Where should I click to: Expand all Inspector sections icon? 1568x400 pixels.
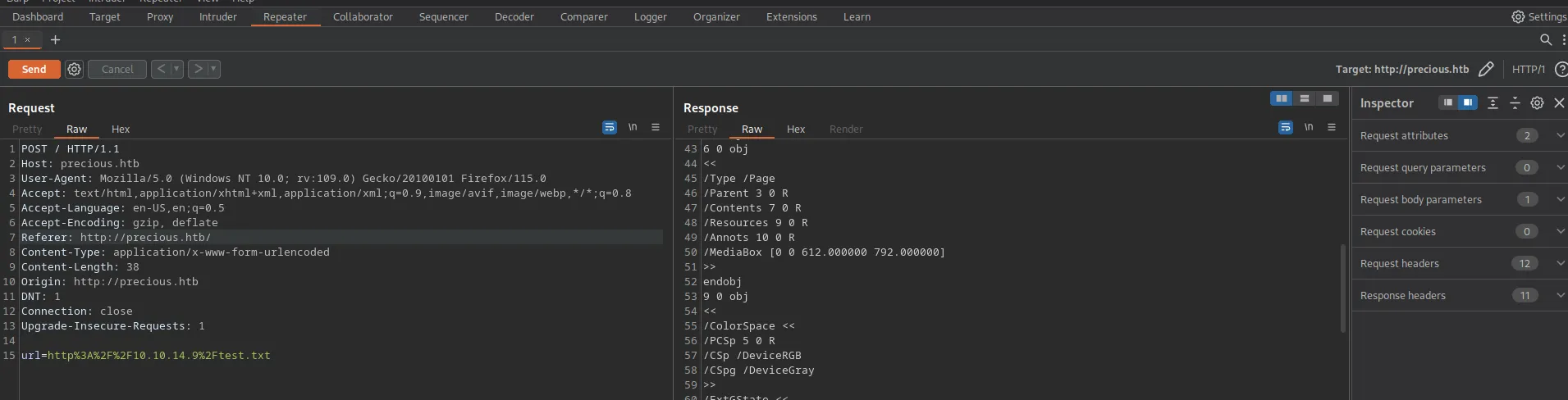tap(1493, 102)
